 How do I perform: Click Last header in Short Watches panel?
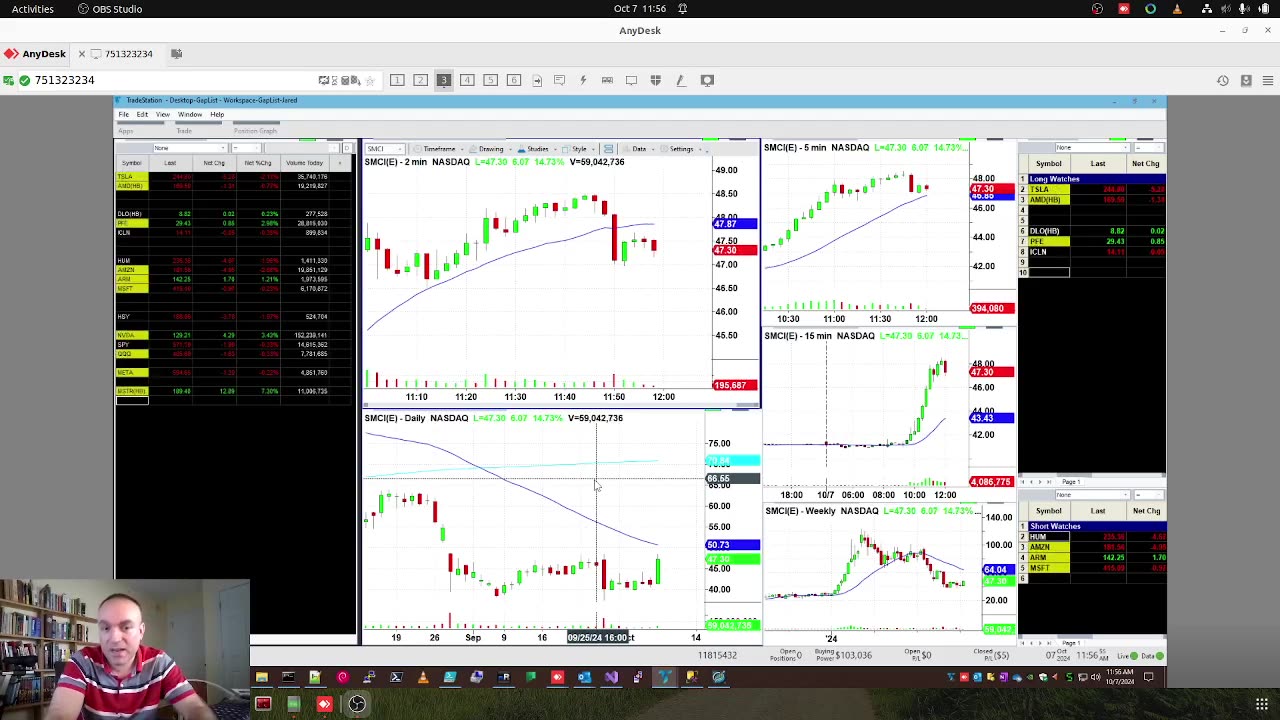(x=1098, y=511)
